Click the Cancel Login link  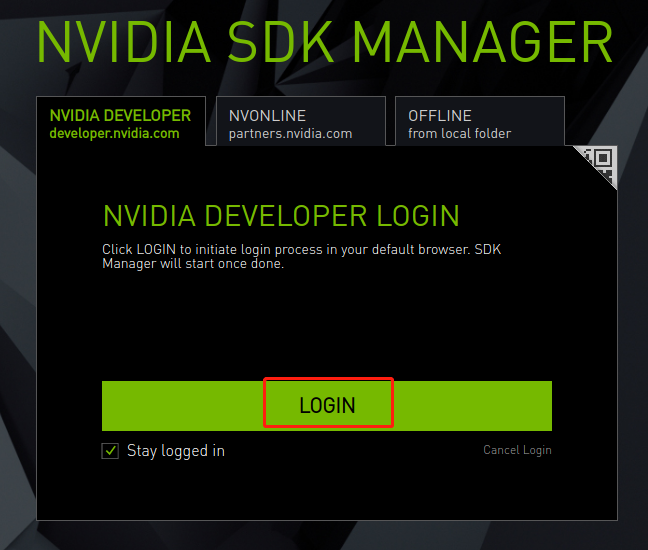point(517,450)
